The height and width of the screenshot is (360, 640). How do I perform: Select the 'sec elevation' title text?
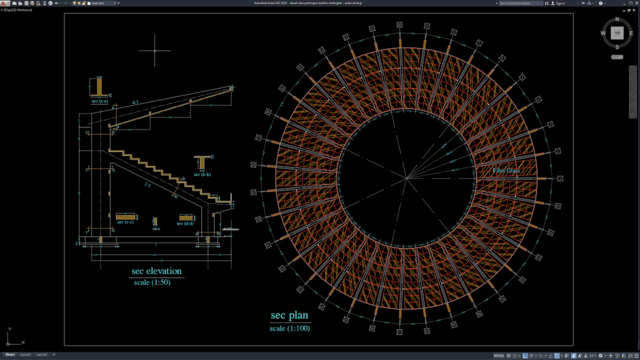pos(156,271)
